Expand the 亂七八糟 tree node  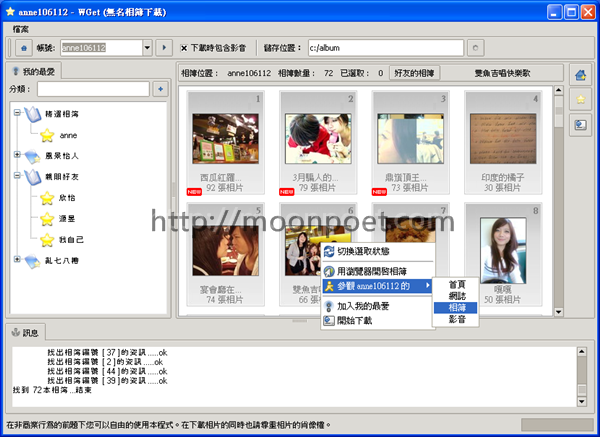17,259
